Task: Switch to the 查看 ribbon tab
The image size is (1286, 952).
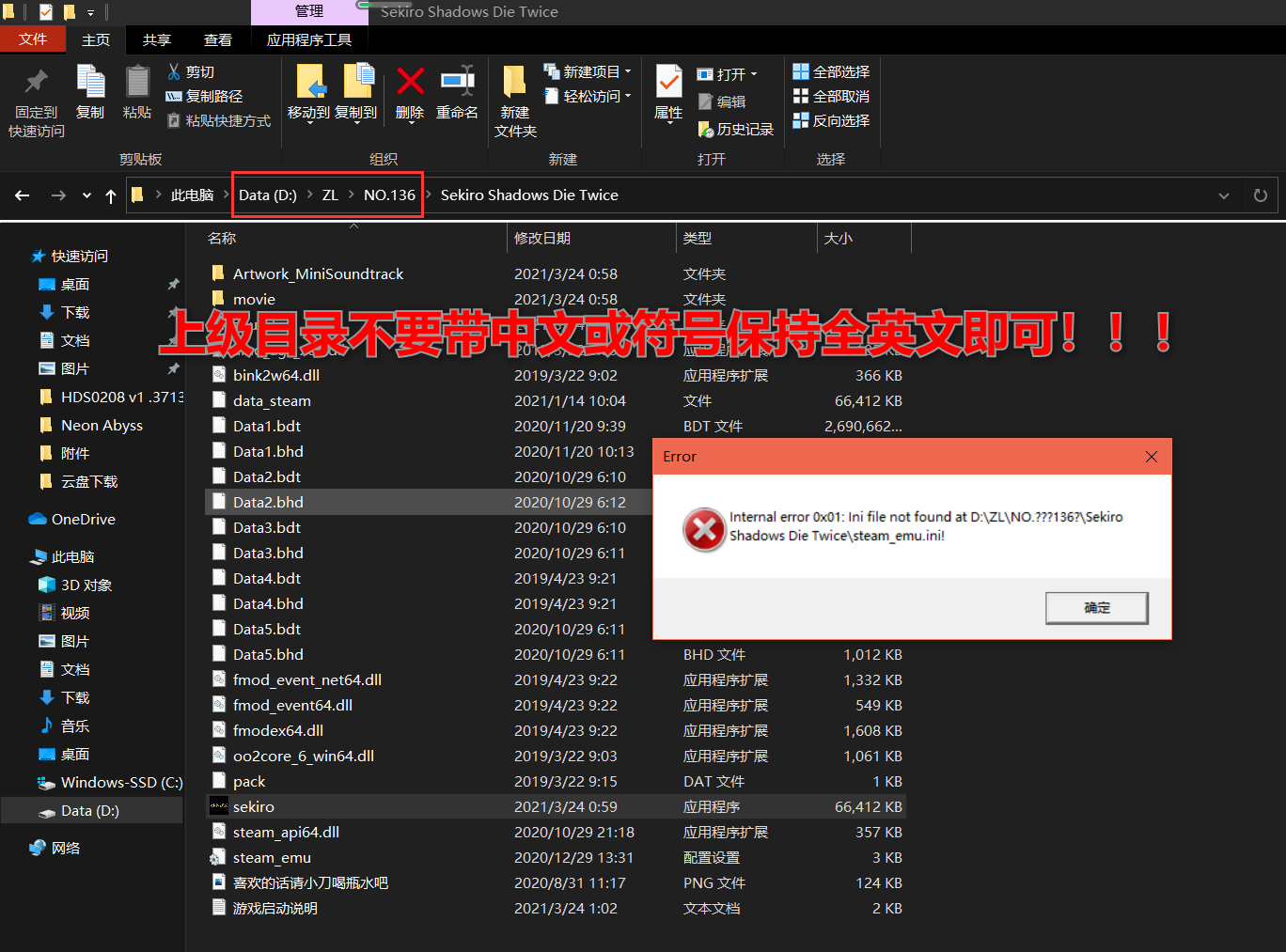Action: (217, 39)
